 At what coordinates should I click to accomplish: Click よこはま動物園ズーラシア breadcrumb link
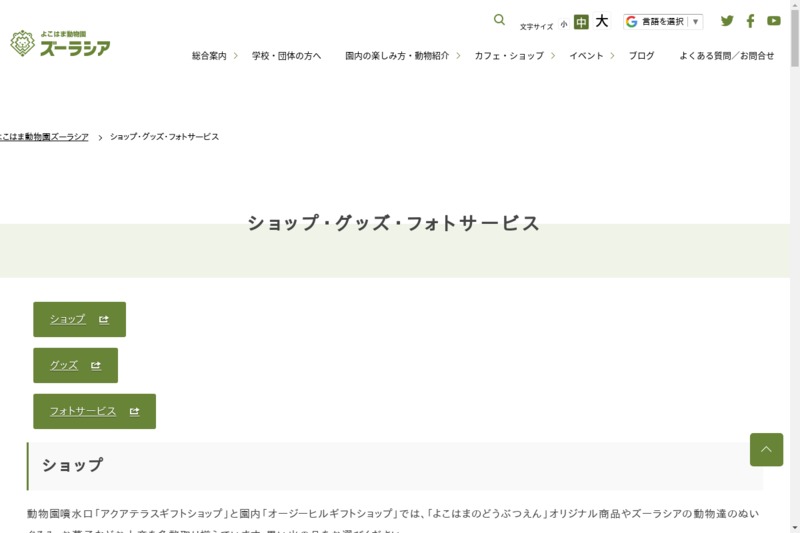(x=45, y=137)
